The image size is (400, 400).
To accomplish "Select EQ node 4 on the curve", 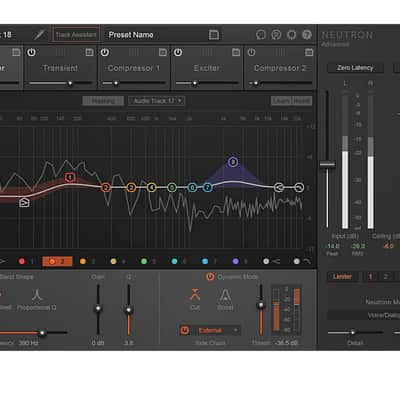I will click(x=152, y=188).
